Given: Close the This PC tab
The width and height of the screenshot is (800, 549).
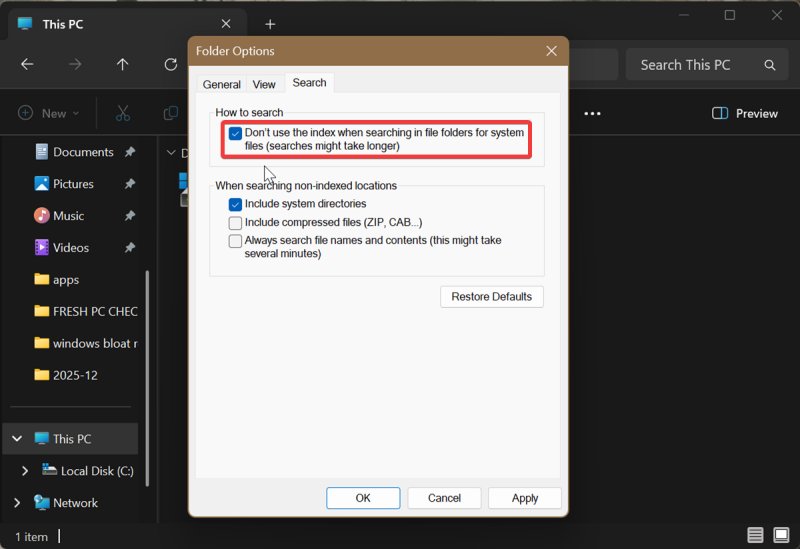Looking at the screenshot, I should [226, 24].
